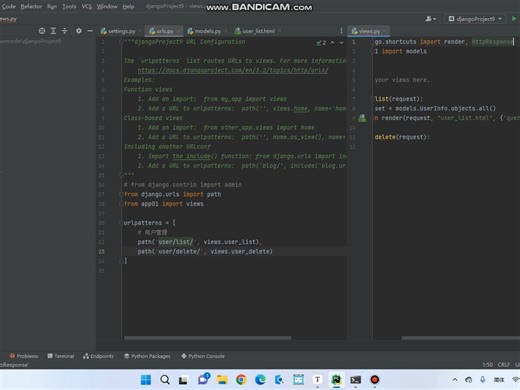Viewport: 520px width, 390px height.
Task: Open the Code menu
Action: coord(8,6)
